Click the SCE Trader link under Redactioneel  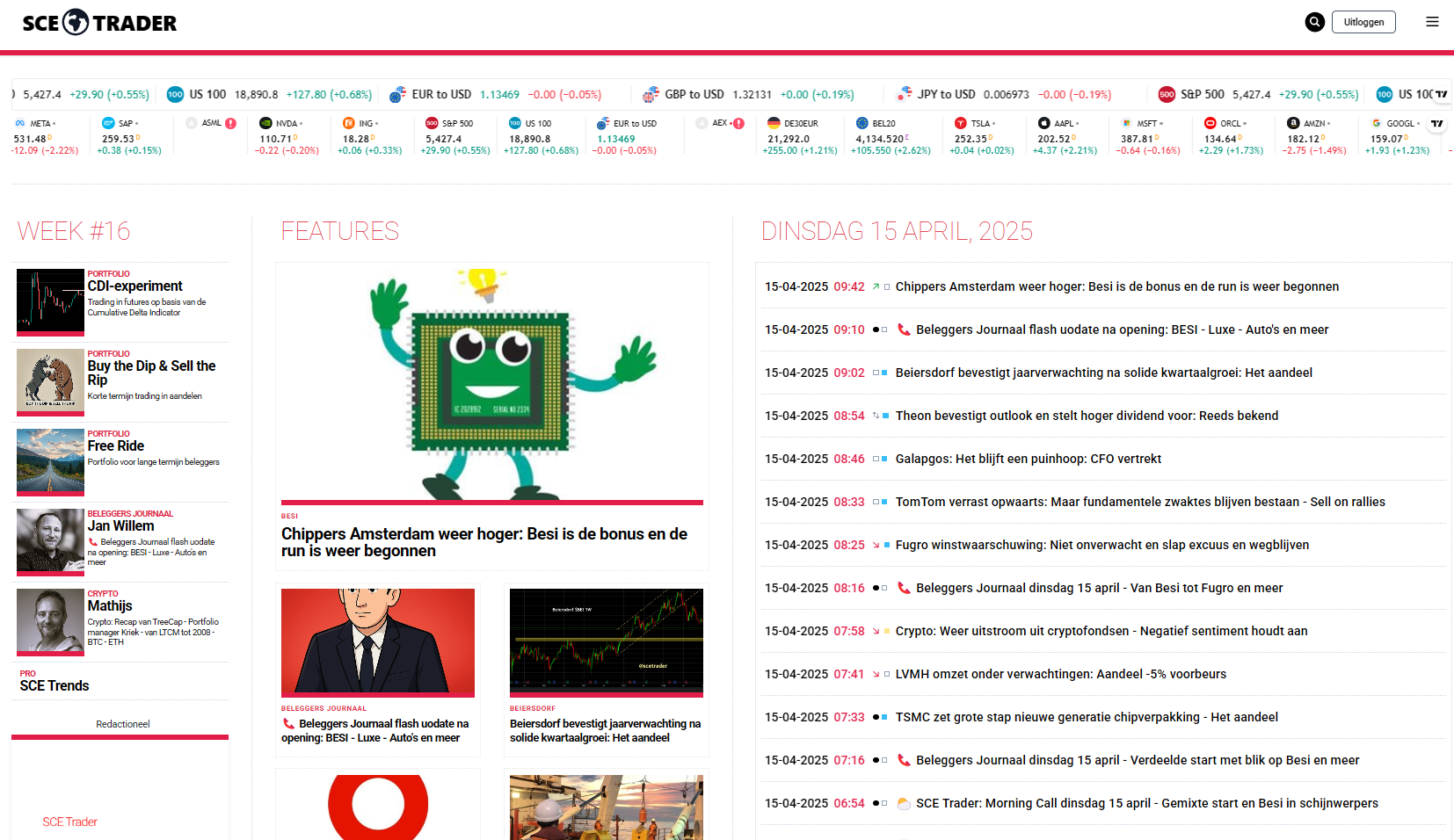point(69,822)
